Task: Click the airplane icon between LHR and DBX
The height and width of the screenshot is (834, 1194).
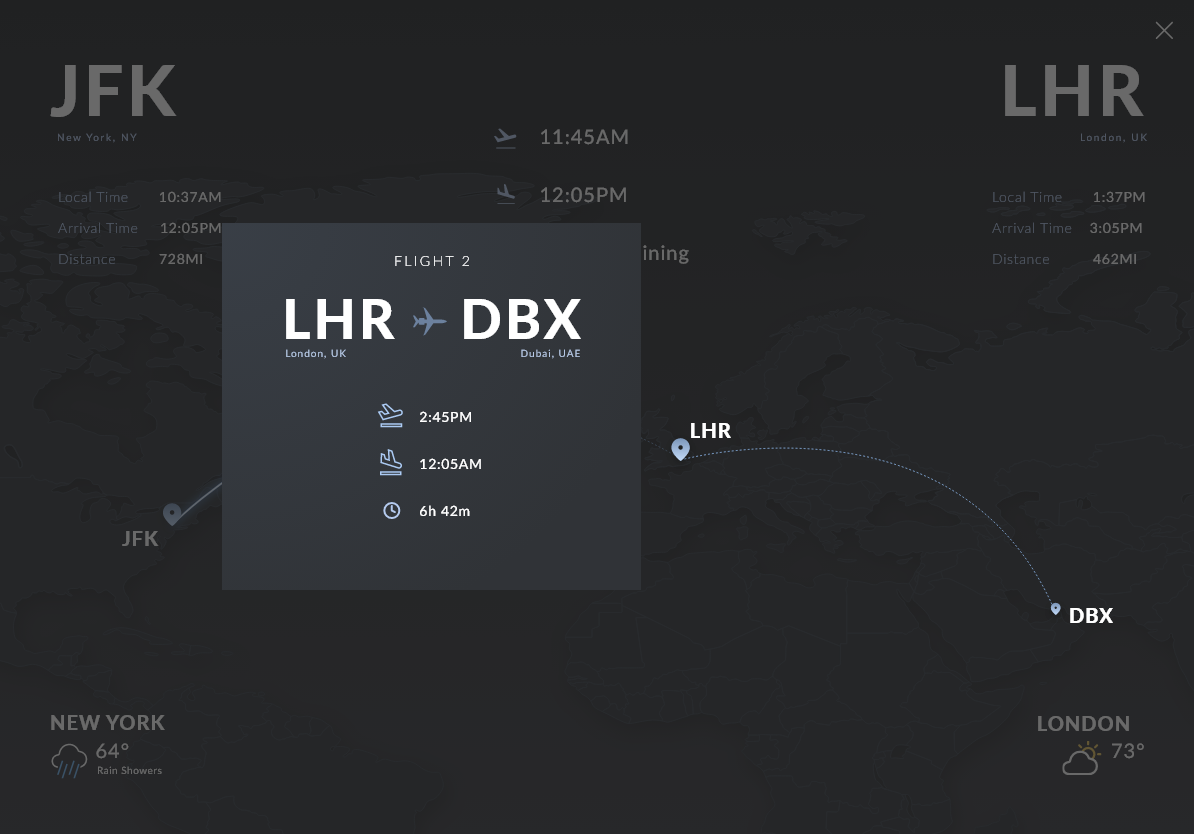Action: [429, 322]
